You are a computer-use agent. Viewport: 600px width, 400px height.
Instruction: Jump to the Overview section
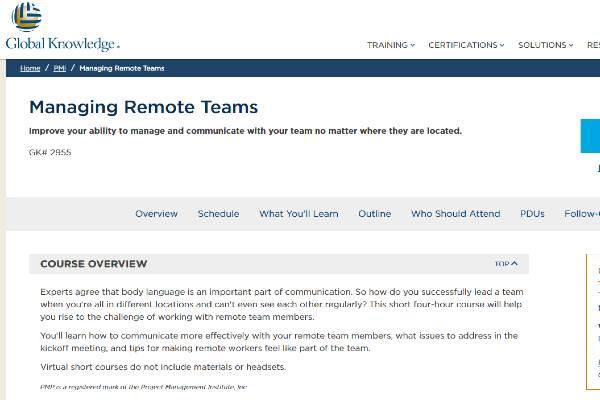156,214
